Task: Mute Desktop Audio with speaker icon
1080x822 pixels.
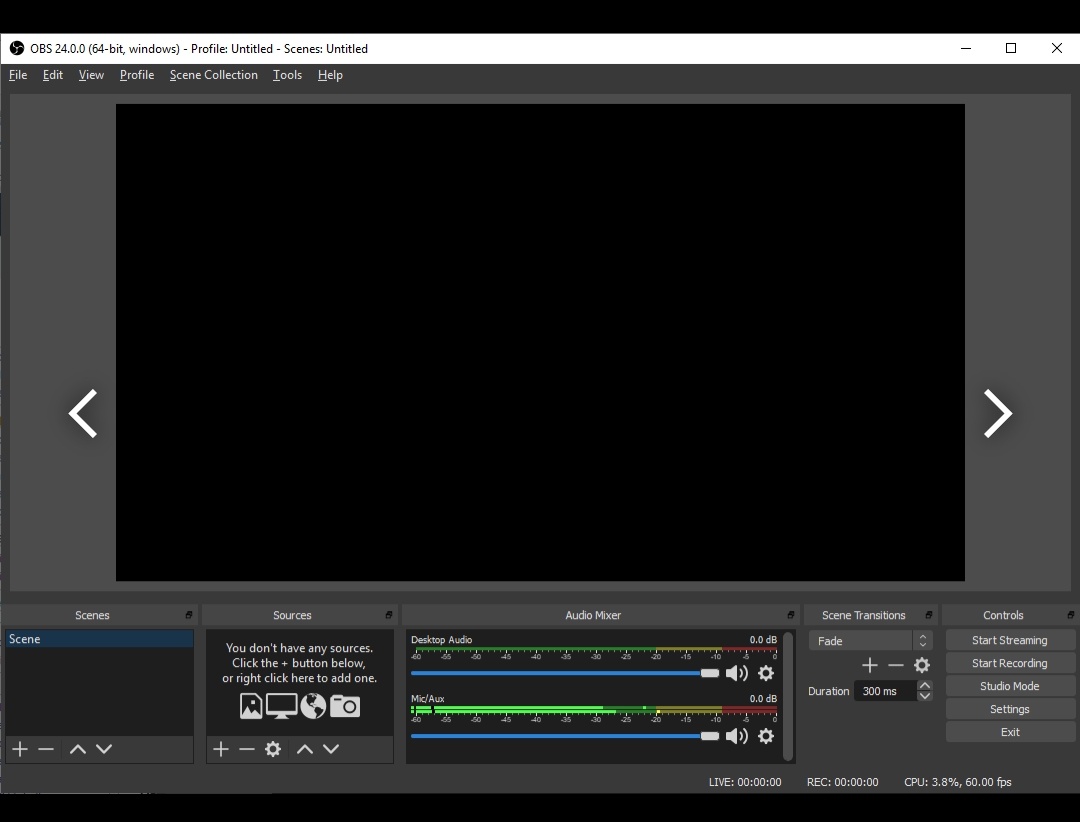Action: point(737,673)
